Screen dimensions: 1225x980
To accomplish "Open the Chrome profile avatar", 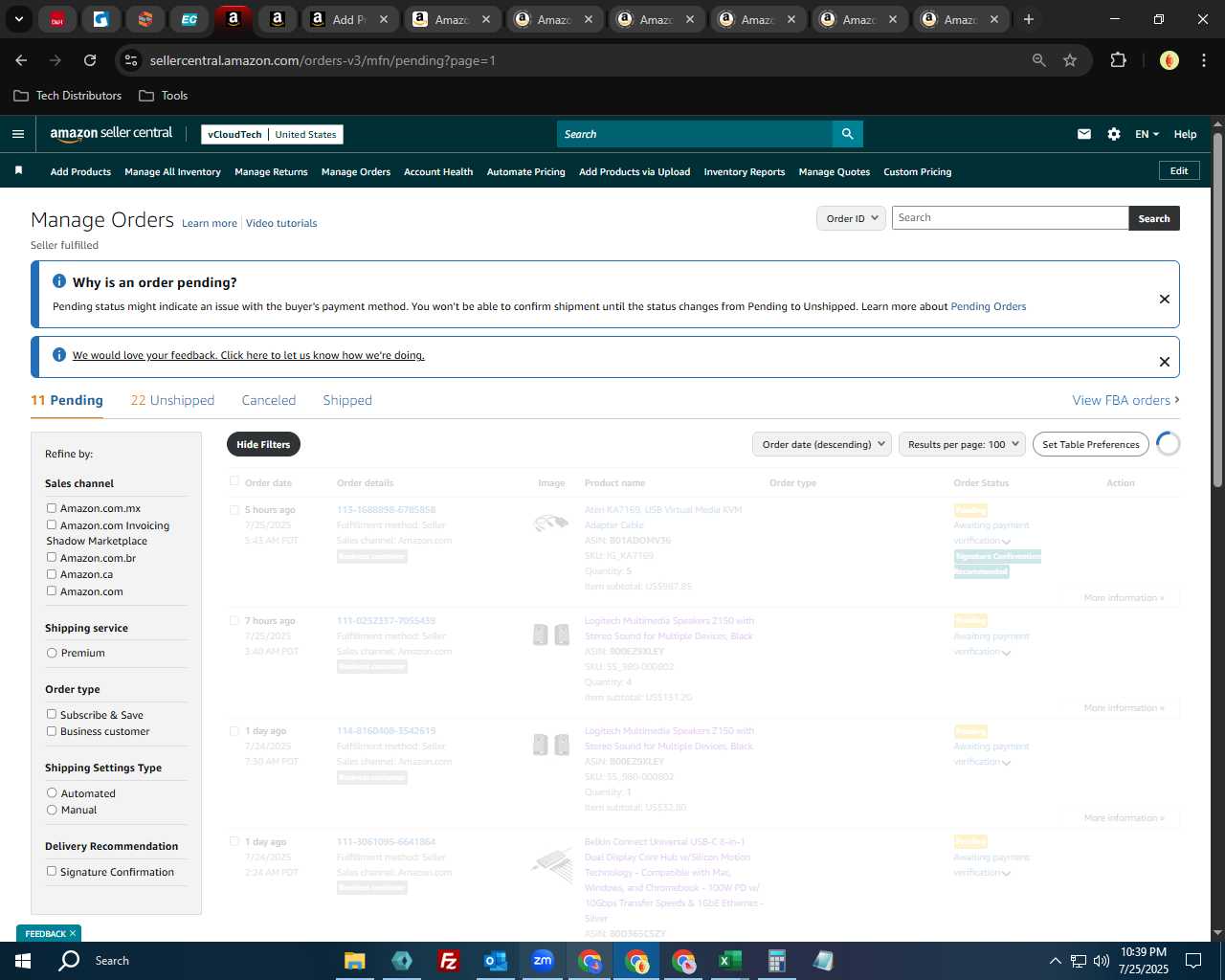I will [x=1169, y=60].
